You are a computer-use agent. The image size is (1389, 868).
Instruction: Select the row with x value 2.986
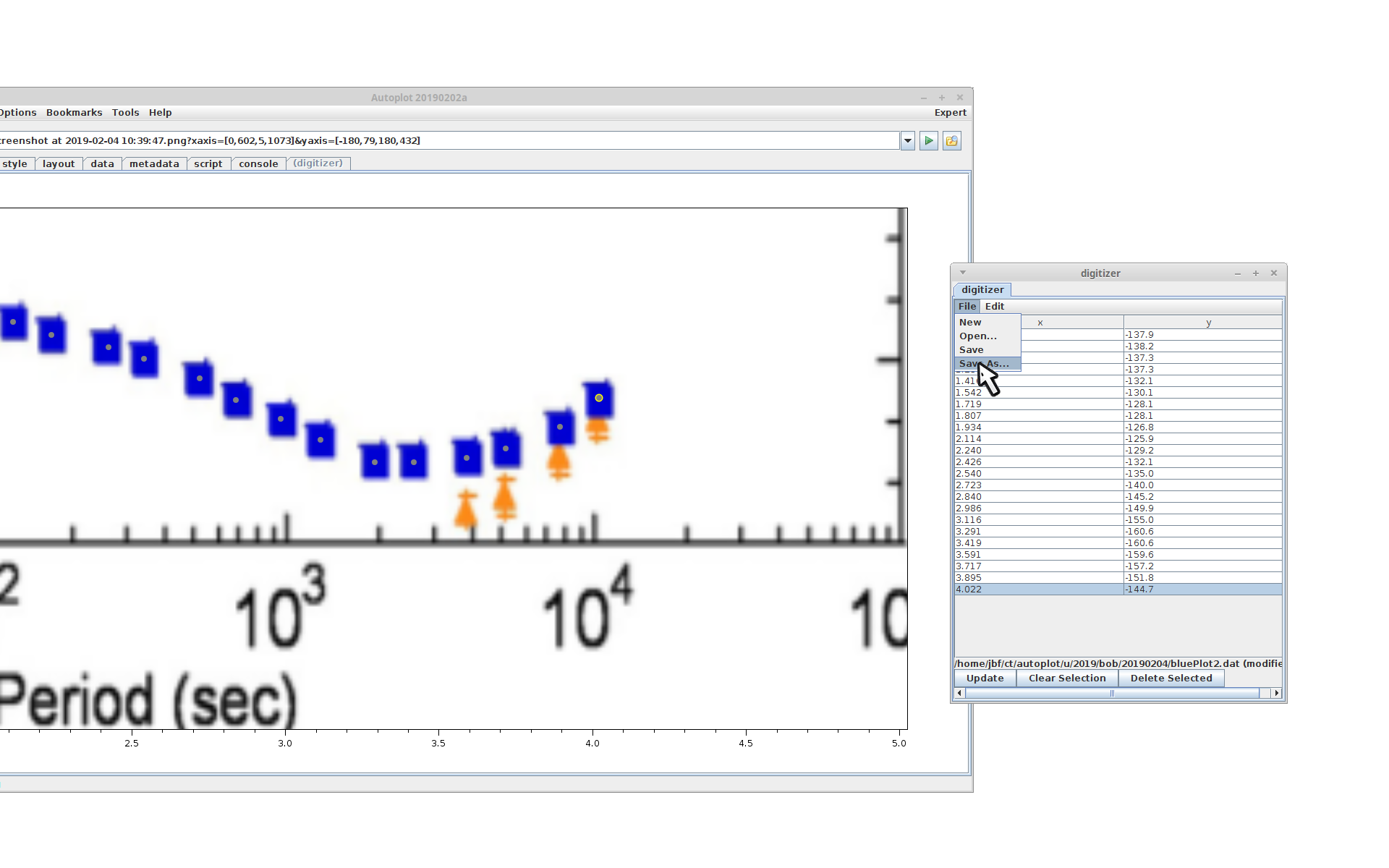point(1118,509)
